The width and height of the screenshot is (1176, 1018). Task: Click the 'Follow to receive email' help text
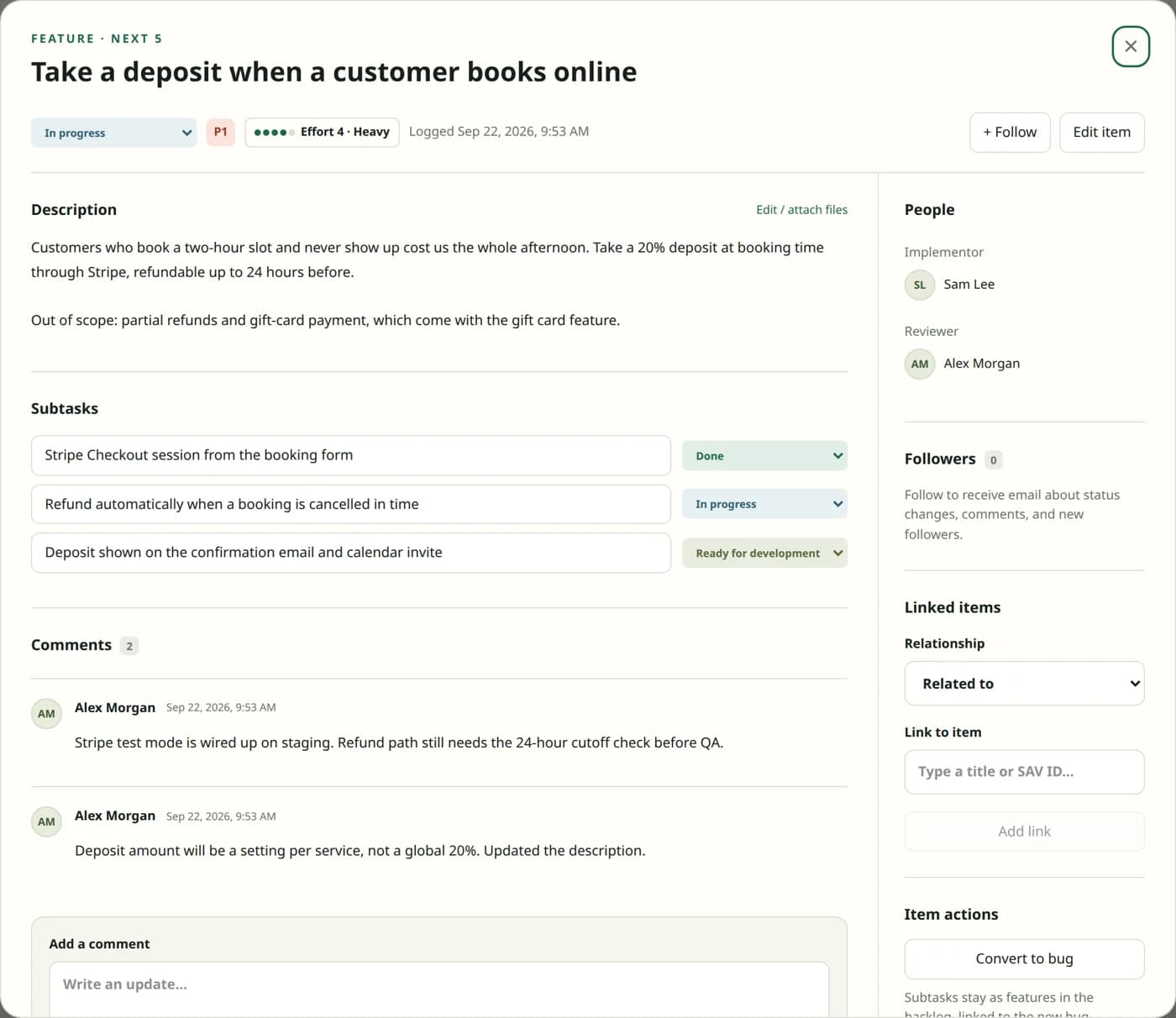(x=1012, y=515)
